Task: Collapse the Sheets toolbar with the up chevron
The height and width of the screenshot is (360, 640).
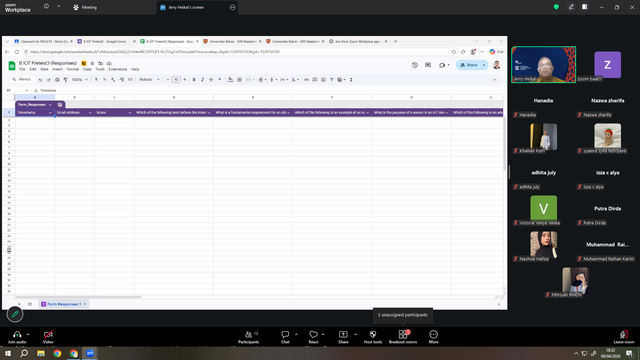Action: [x=495, y=80]
